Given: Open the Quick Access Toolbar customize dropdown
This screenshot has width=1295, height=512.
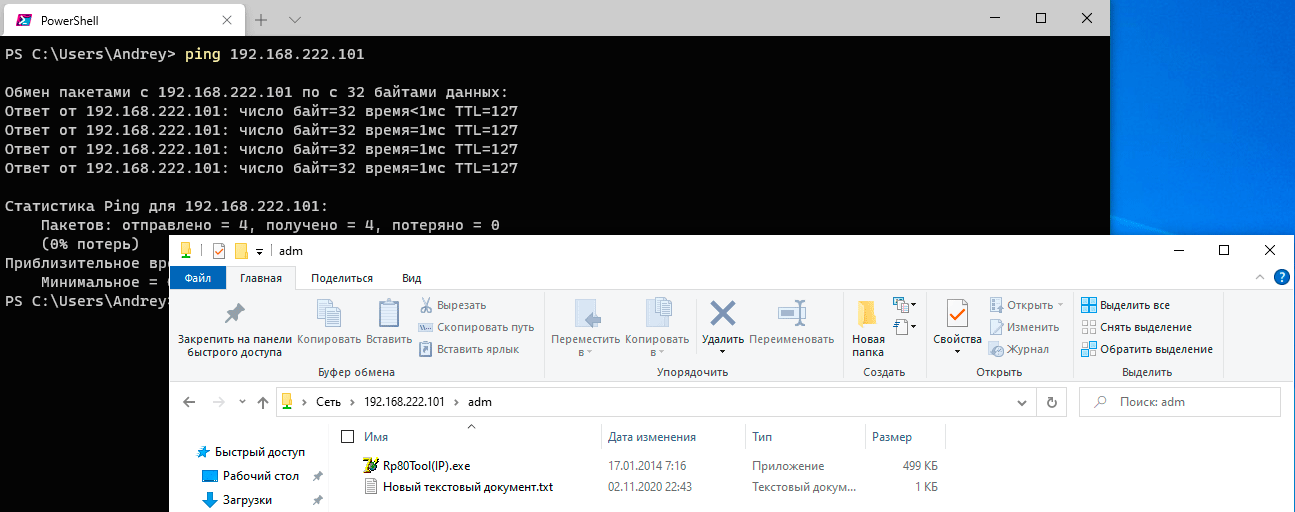Looking at the screenshot, I should [x=260, y=251].
